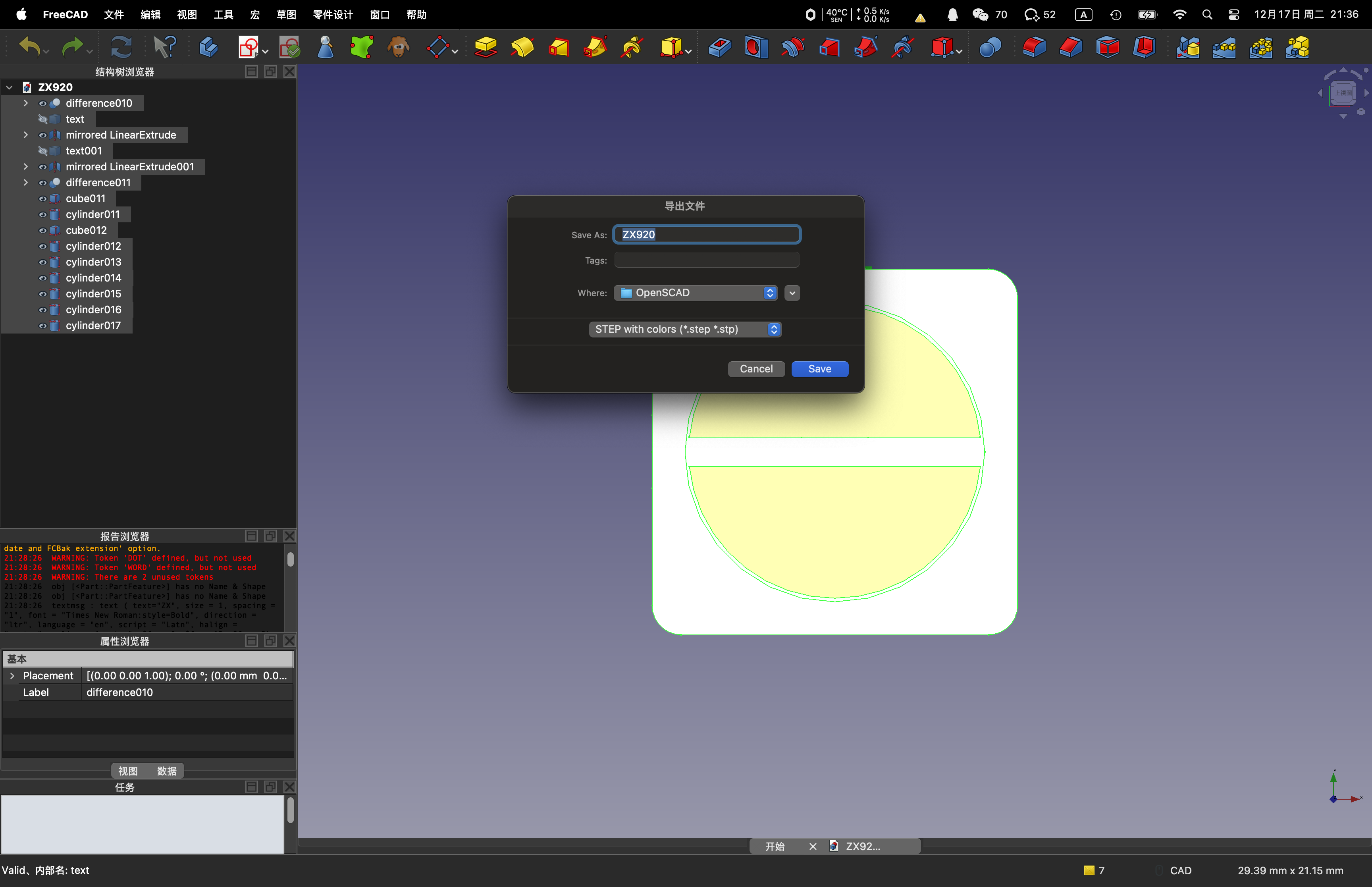This screenshot has height=887, width=1372.
Task: Open the Where folder dropdown OpenSCAD
Action: coord(696,293)
